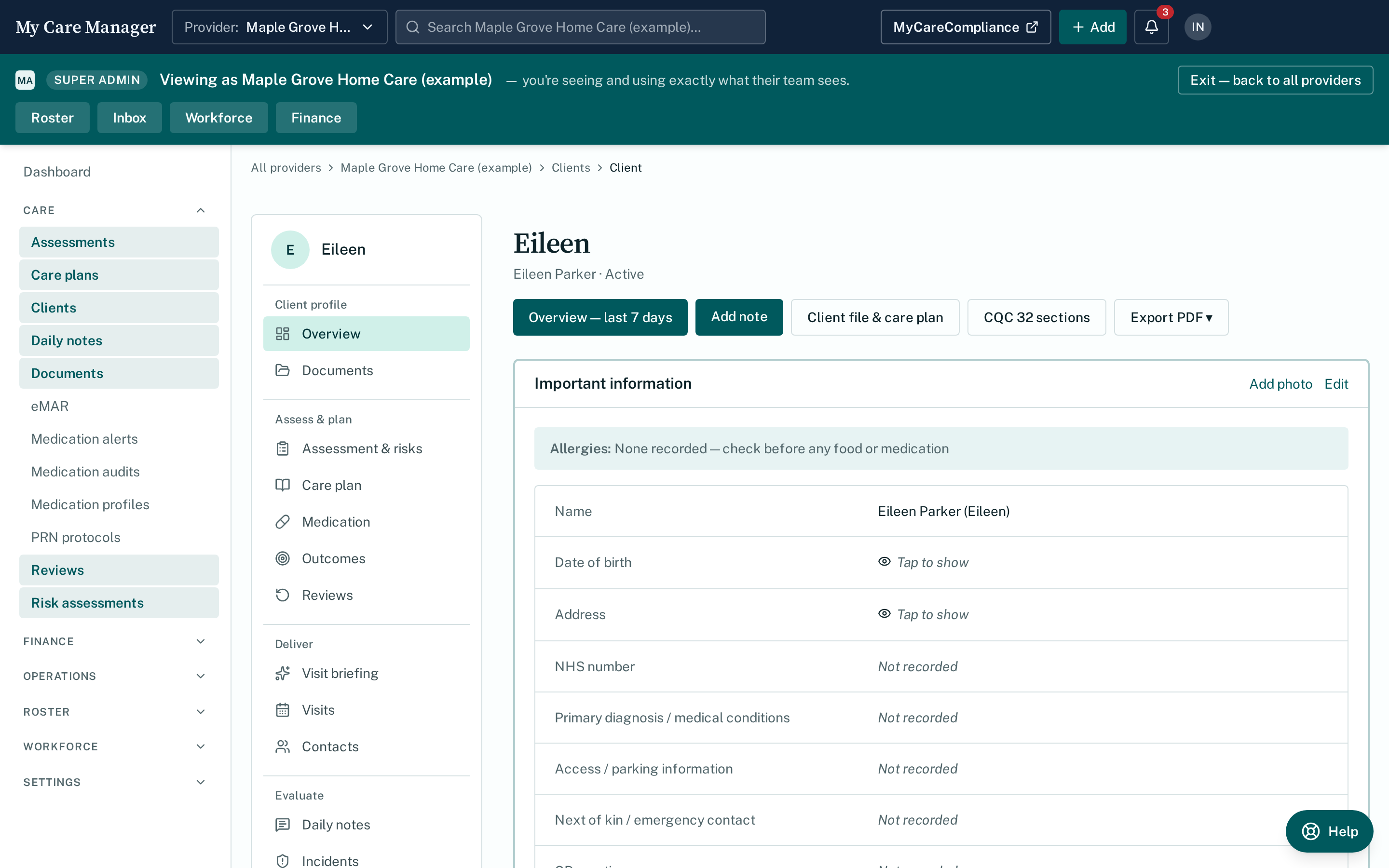
Task: Click the Outcomes target icon
Action: pyautogui.click(x=283, y=558)
